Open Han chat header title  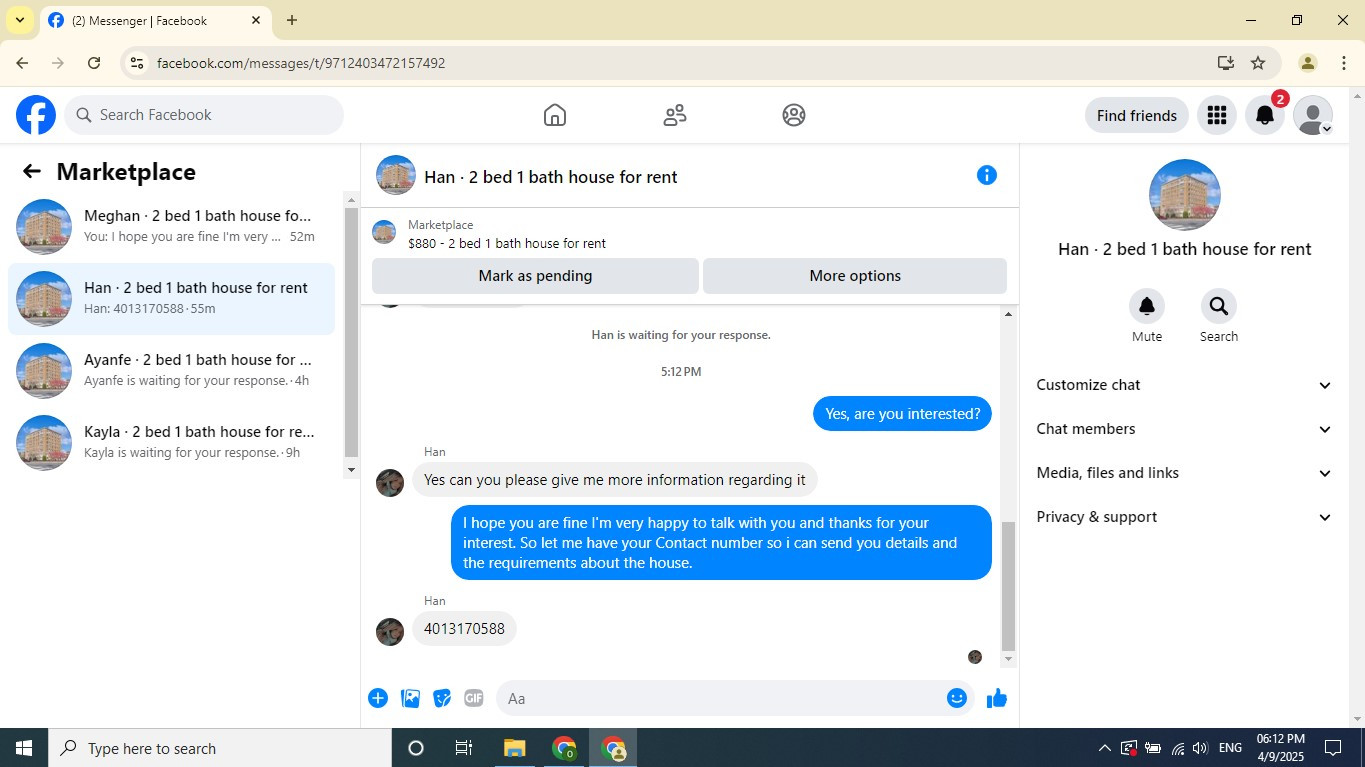coord(551,177)
